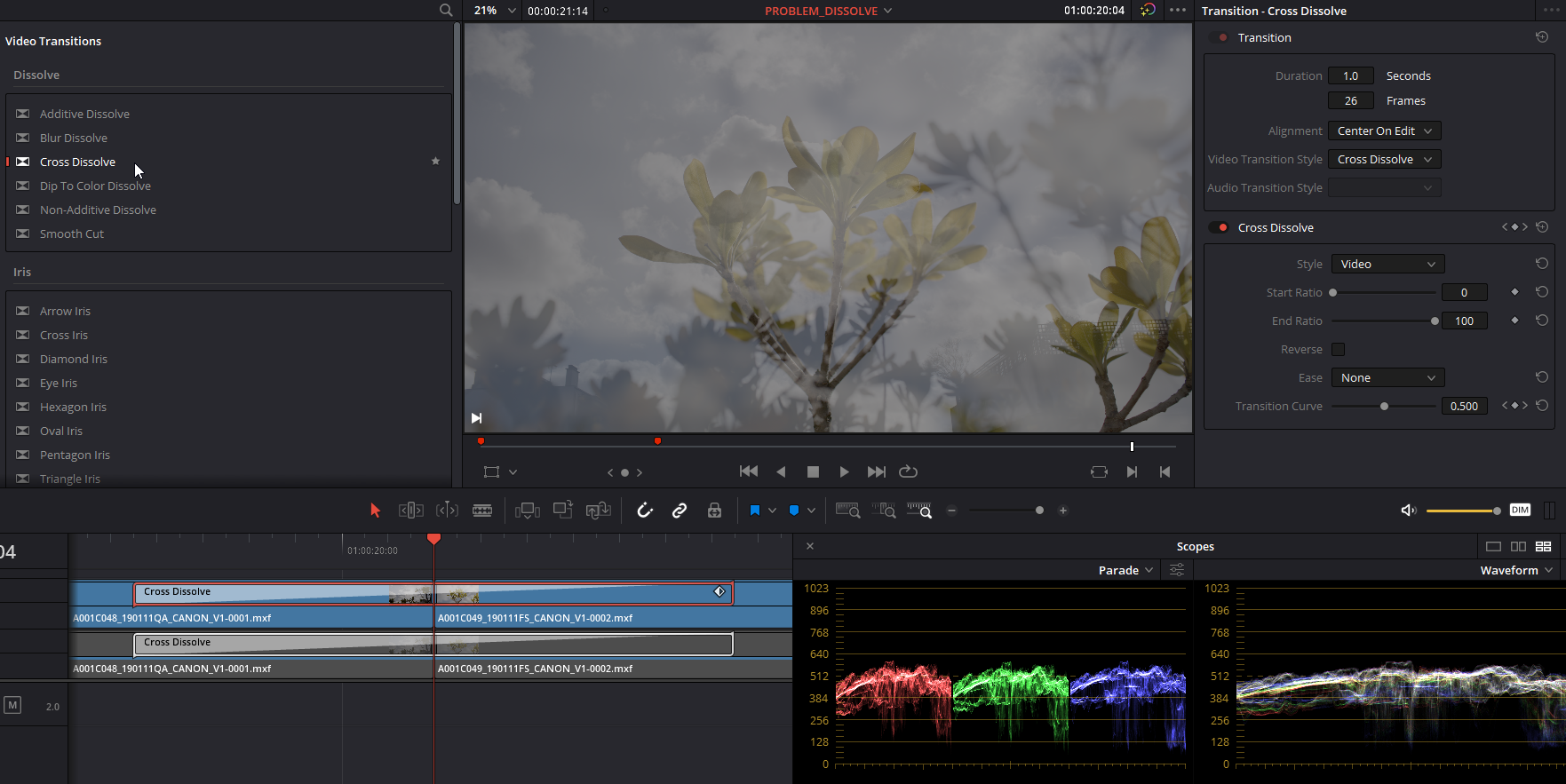Toggle the Cross Dissolve section enable switch
The height and width of the screenshot is (784, 1566).
point(1219,227)
